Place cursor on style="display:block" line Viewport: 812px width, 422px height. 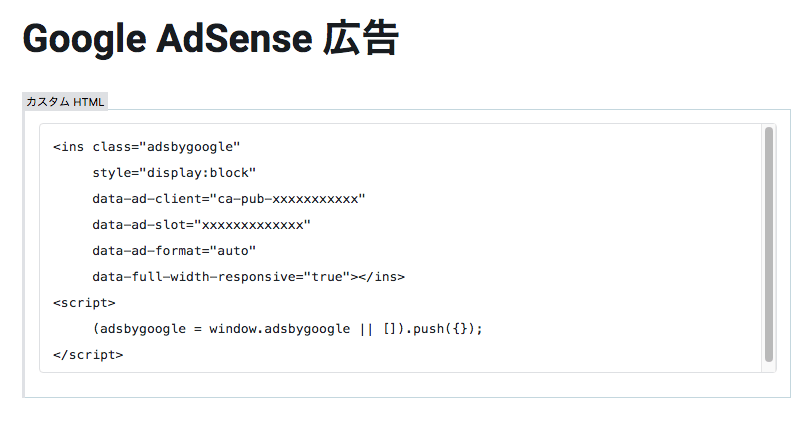click(x=174, y=173)
